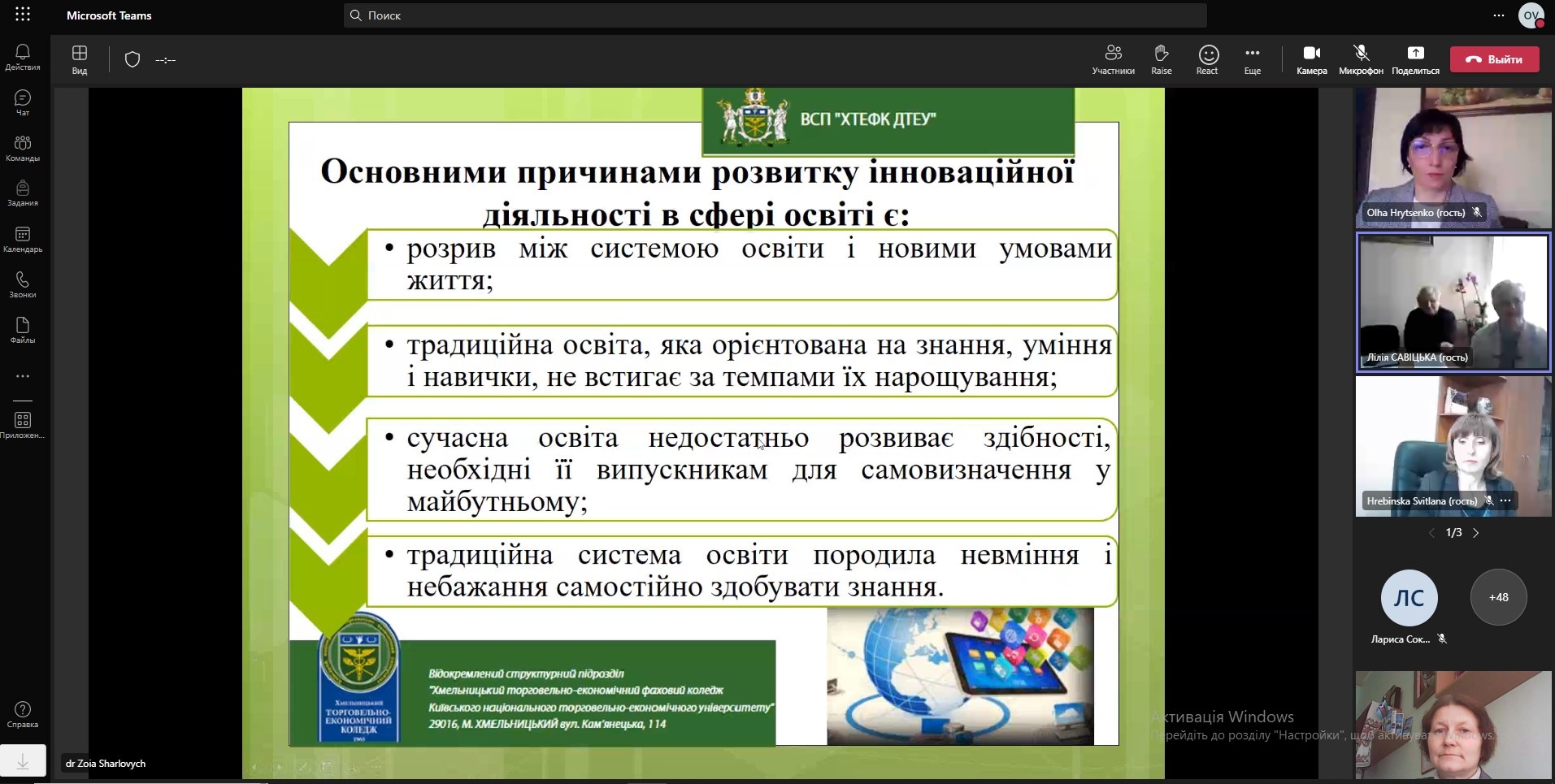Show the +48 additional participants
The height and width of the screenshot is (784, 1555).
(1498, 597)
